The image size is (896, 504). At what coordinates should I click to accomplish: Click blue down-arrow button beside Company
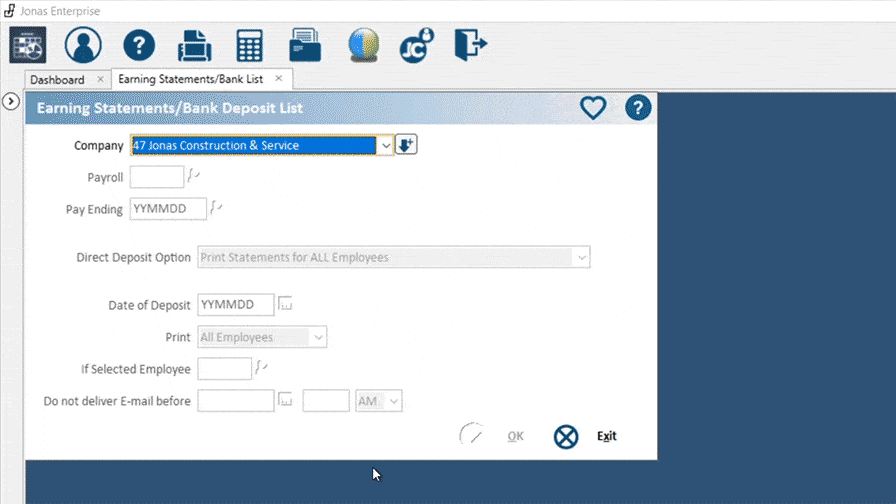tap(406, 145)
